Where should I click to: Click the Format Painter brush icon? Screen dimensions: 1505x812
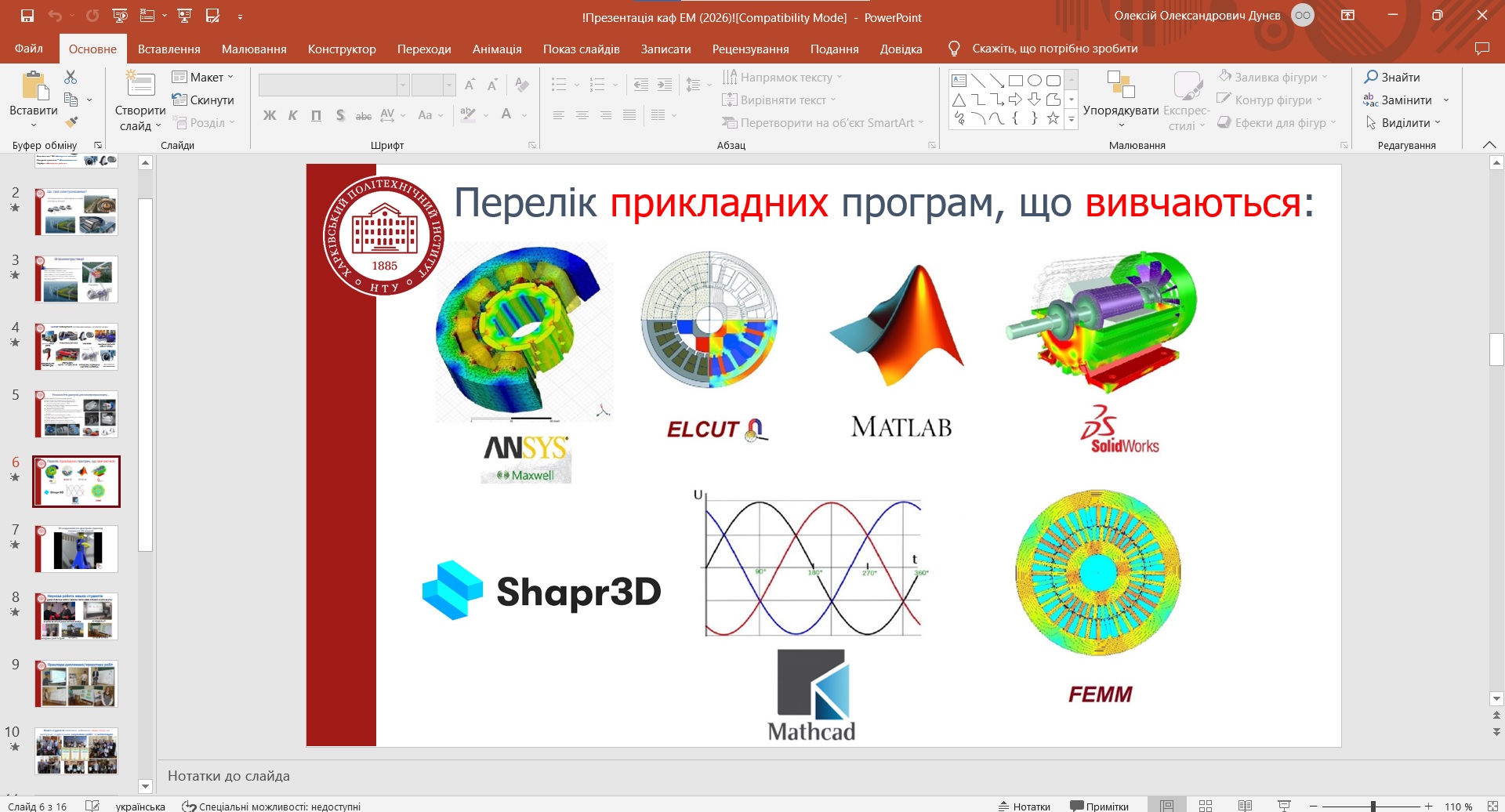tap(71, 122)
